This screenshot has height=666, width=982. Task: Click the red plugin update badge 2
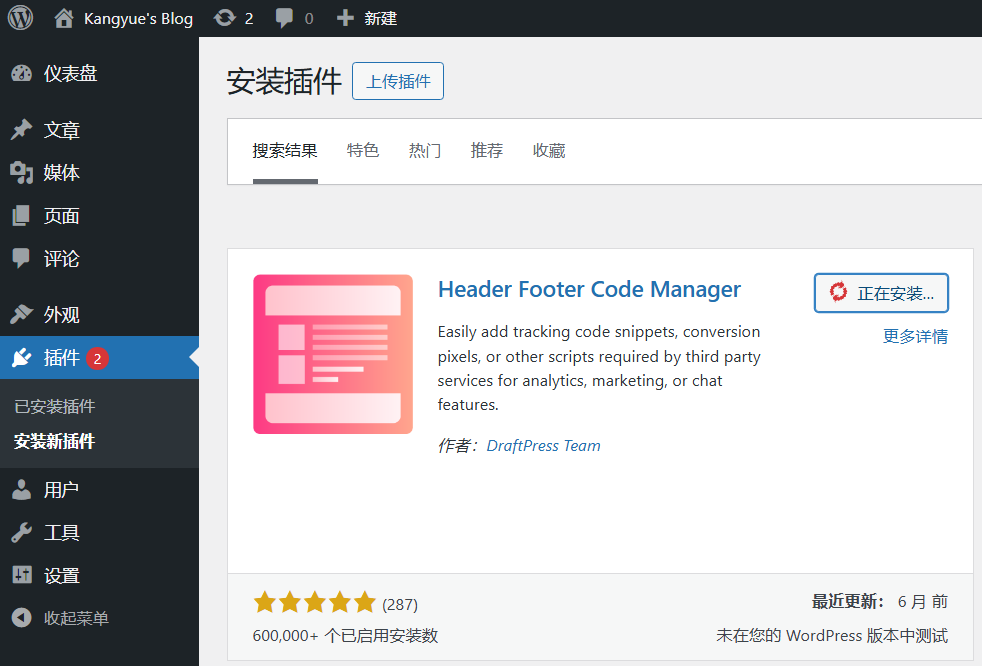pyautogui.click(x=97, y=358)
